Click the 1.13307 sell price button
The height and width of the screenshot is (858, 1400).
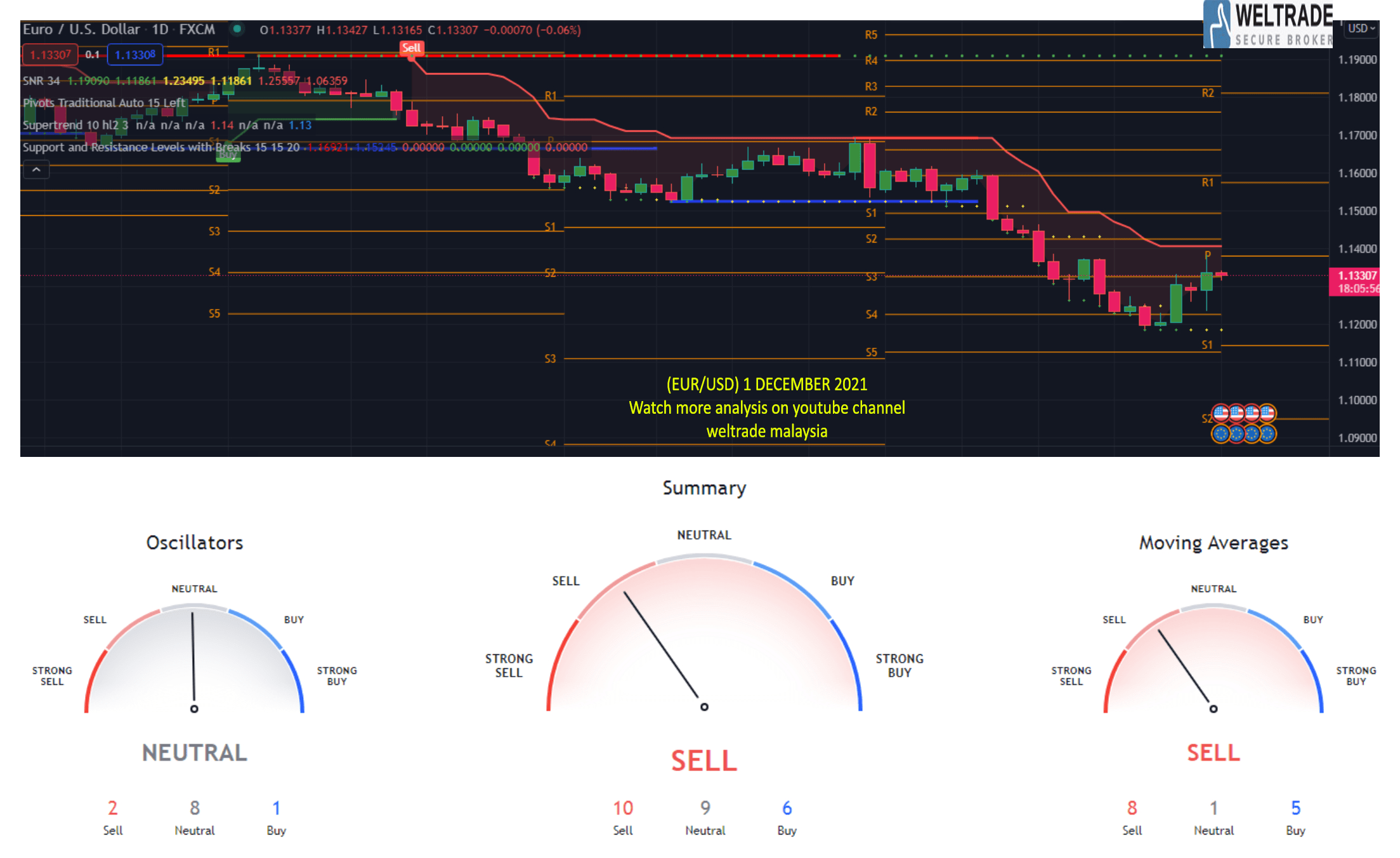tap(50, 55)
